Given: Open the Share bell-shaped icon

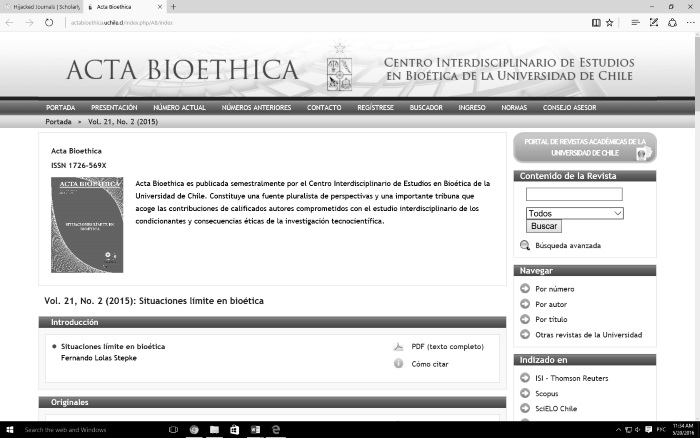Looking at the screenshot, I should click(x=672, y=23).
